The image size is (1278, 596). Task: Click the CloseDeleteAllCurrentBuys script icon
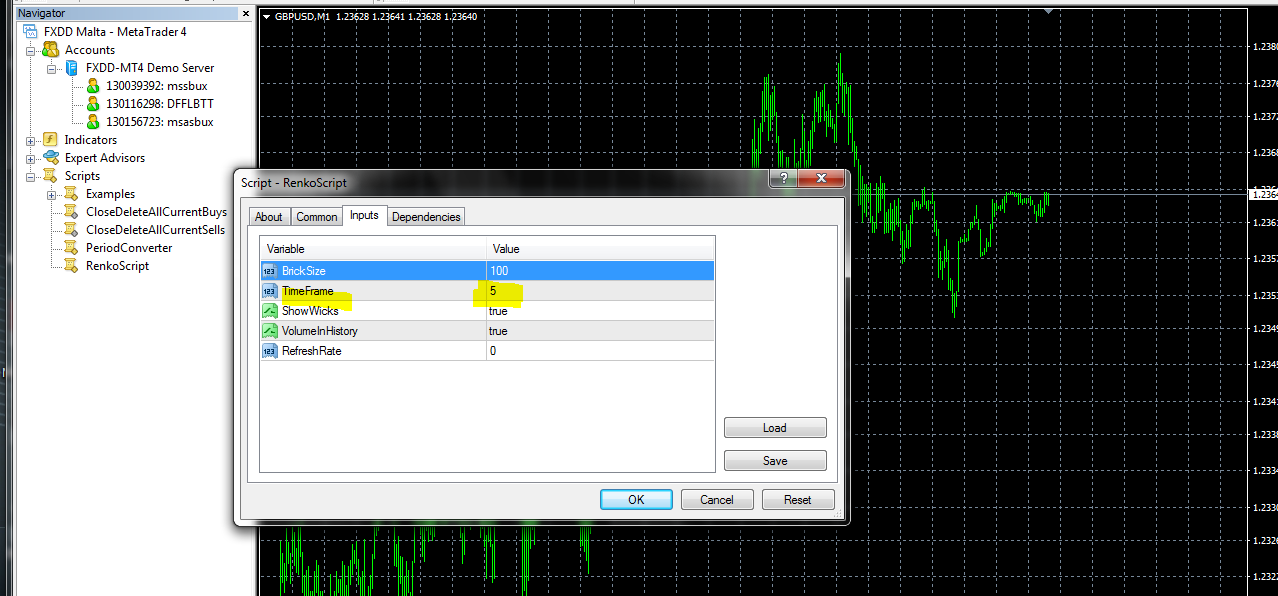point(70,212)
